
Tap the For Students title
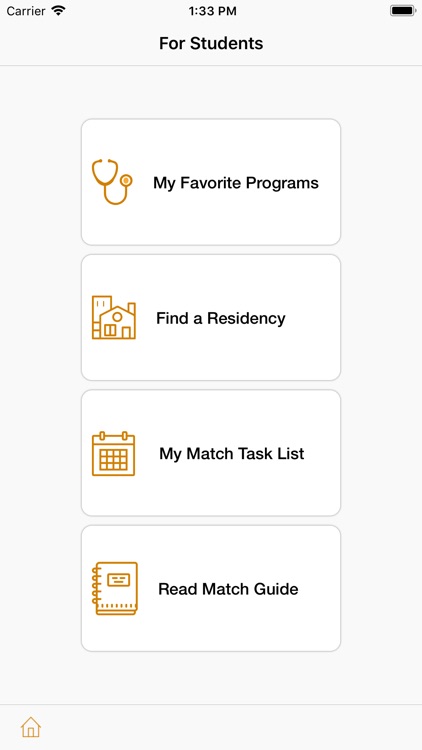[211, 44]
